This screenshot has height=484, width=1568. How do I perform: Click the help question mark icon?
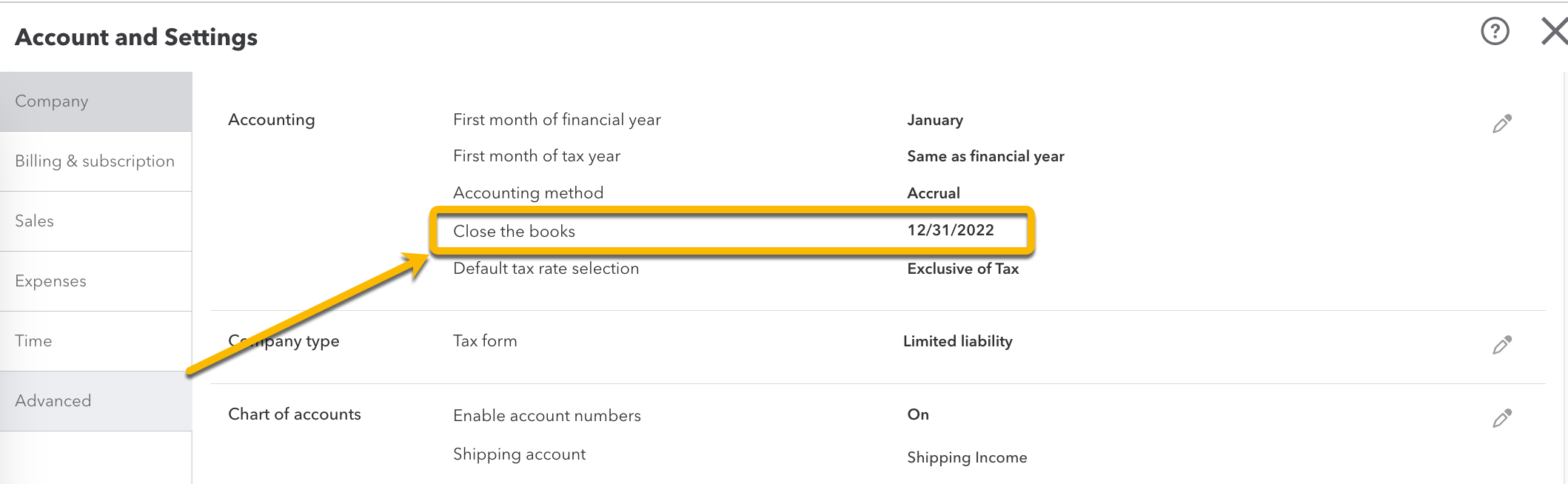[x=1495, y=32]
